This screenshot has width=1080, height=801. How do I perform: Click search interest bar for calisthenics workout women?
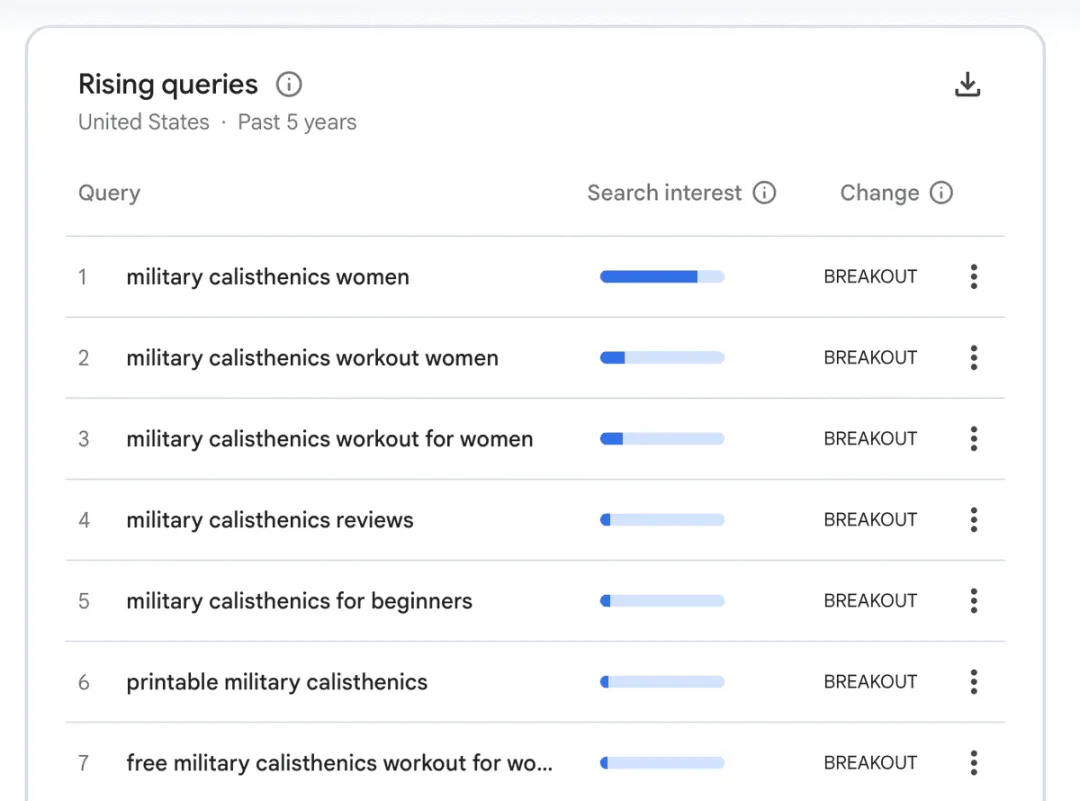(662, 358)
